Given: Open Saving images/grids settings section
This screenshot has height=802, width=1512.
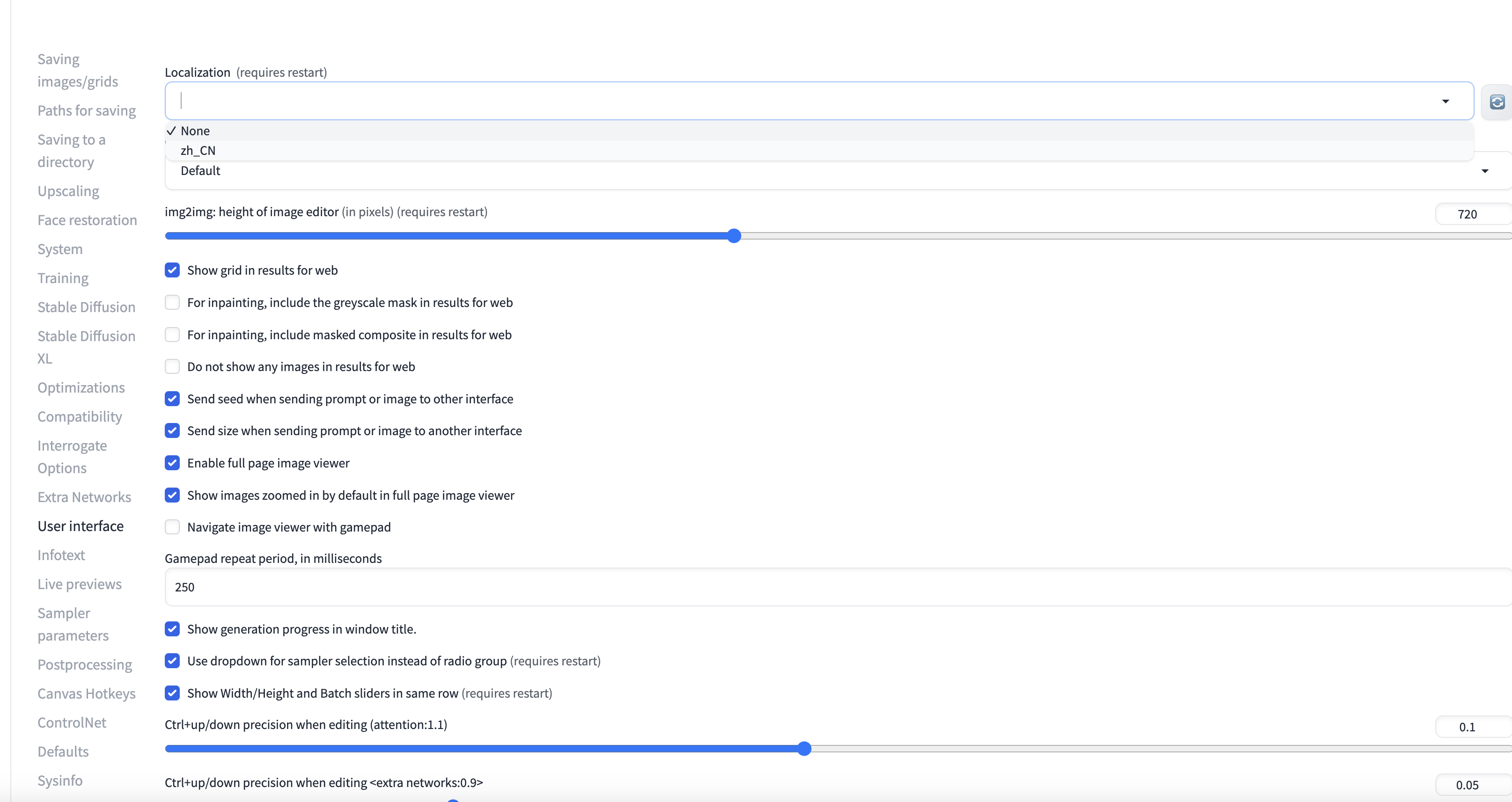Looking at the screenshot, I should point(78,70).
